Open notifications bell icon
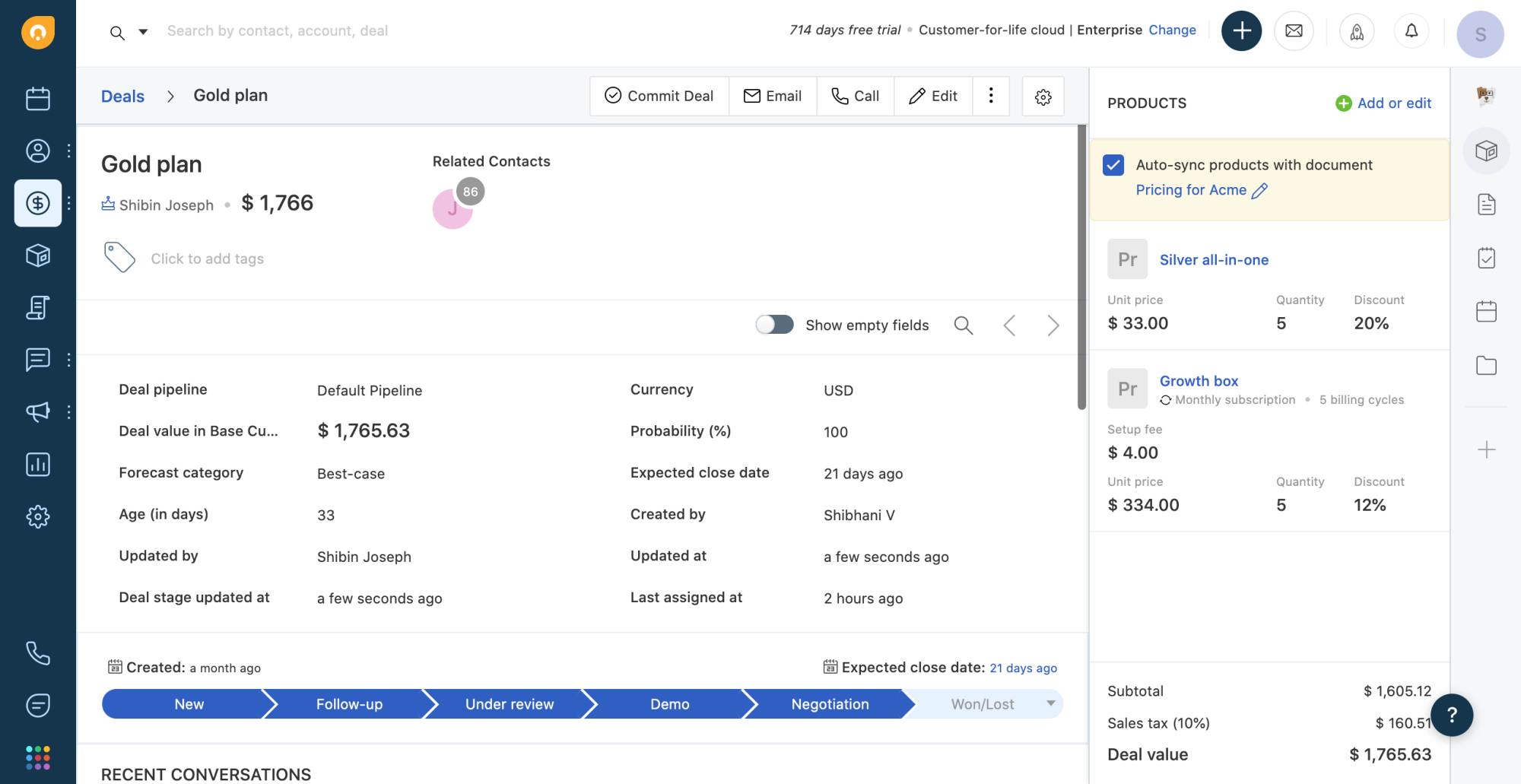The width and height of the screenshot is (1521, 784). click(x=1411, y=31)
